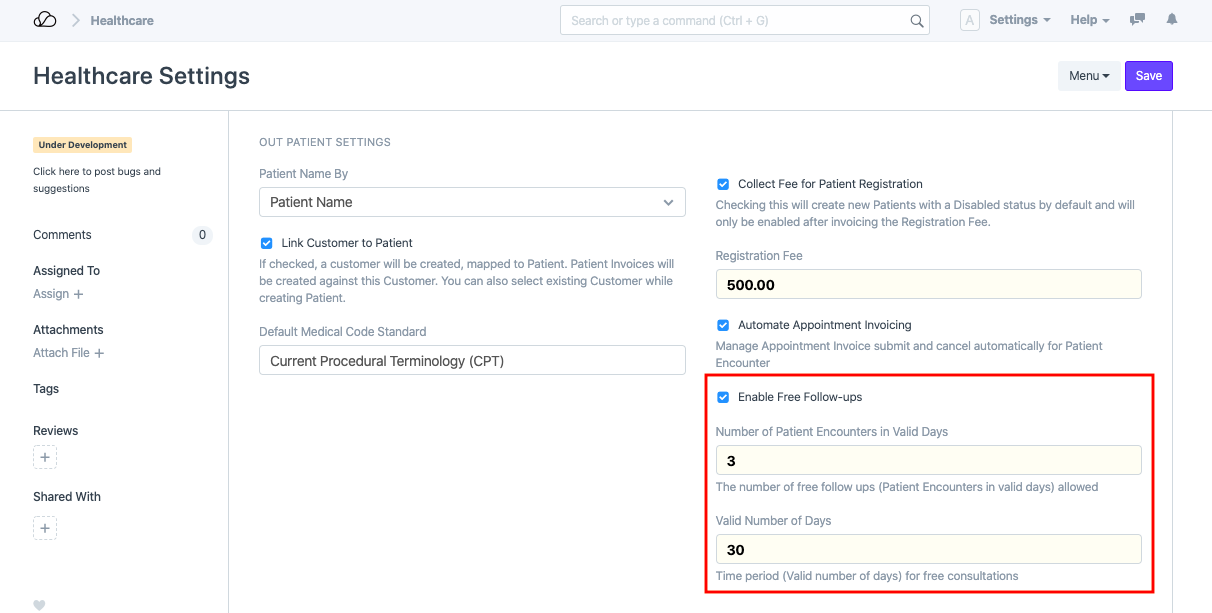Open the Menu dropdown button

click(x=1089, y=76)
